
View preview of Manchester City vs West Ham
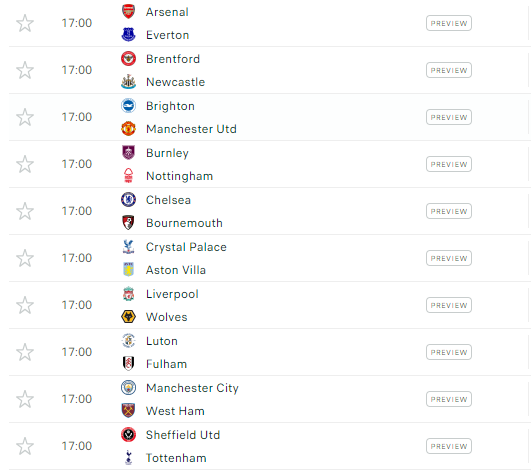click(449, 400)
